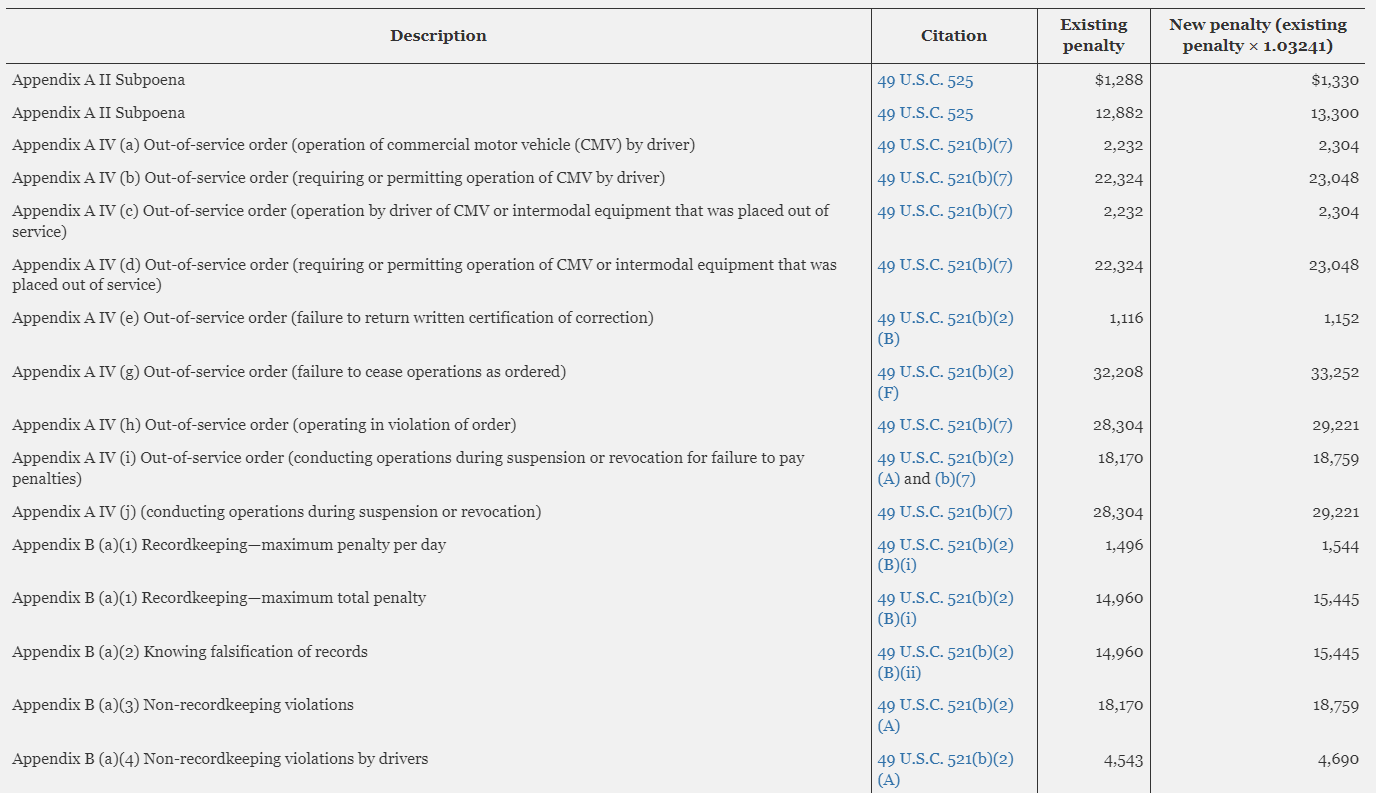
Task: Click the citation for Non-recordkeeping violations by drivers
Action: [944, 760]
